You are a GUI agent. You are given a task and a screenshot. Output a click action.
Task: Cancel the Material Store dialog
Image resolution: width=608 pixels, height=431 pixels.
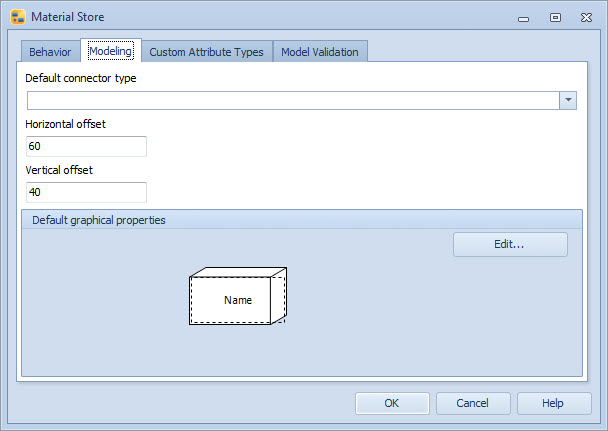(472, 403)
